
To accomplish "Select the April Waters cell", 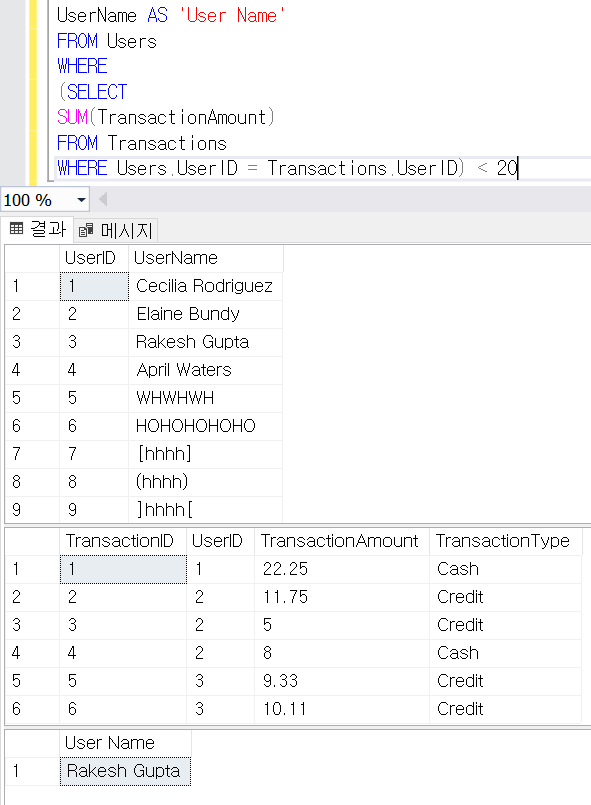I will coord(205,370).
